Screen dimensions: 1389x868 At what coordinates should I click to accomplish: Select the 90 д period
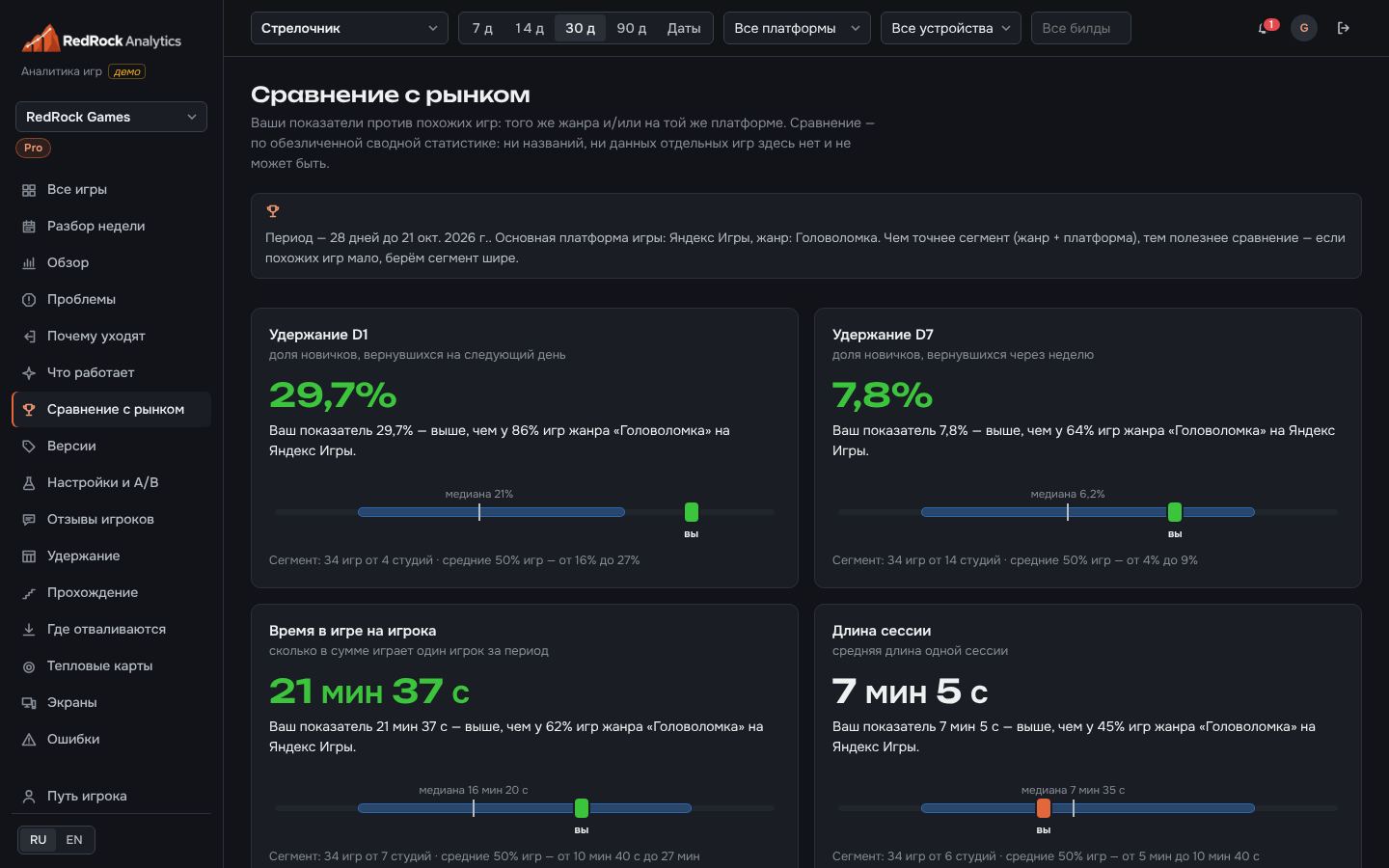[631, 28]
